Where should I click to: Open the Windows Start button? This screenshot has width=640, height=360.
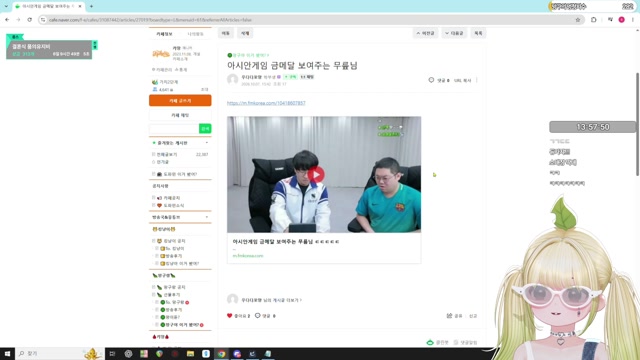7,353
